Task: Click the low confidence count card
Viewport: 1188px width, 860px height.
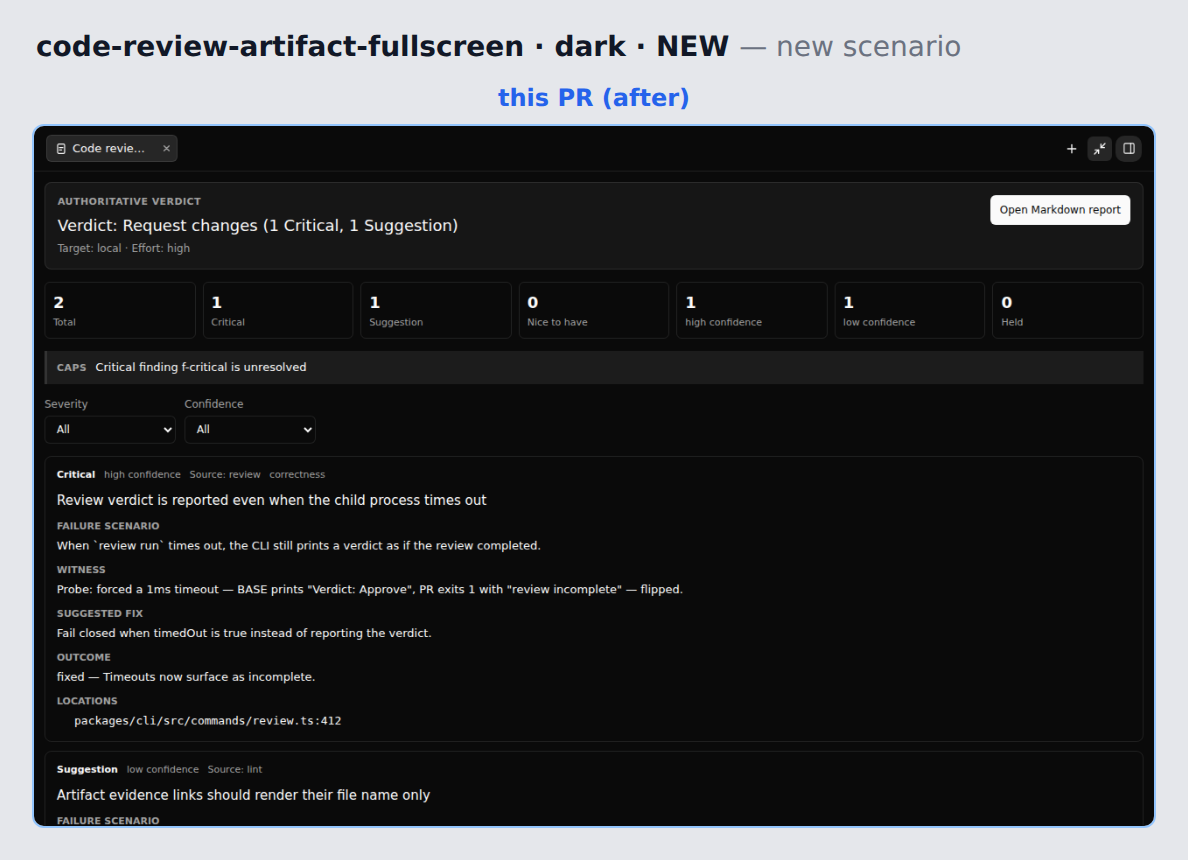Action: tap(909, 311)
